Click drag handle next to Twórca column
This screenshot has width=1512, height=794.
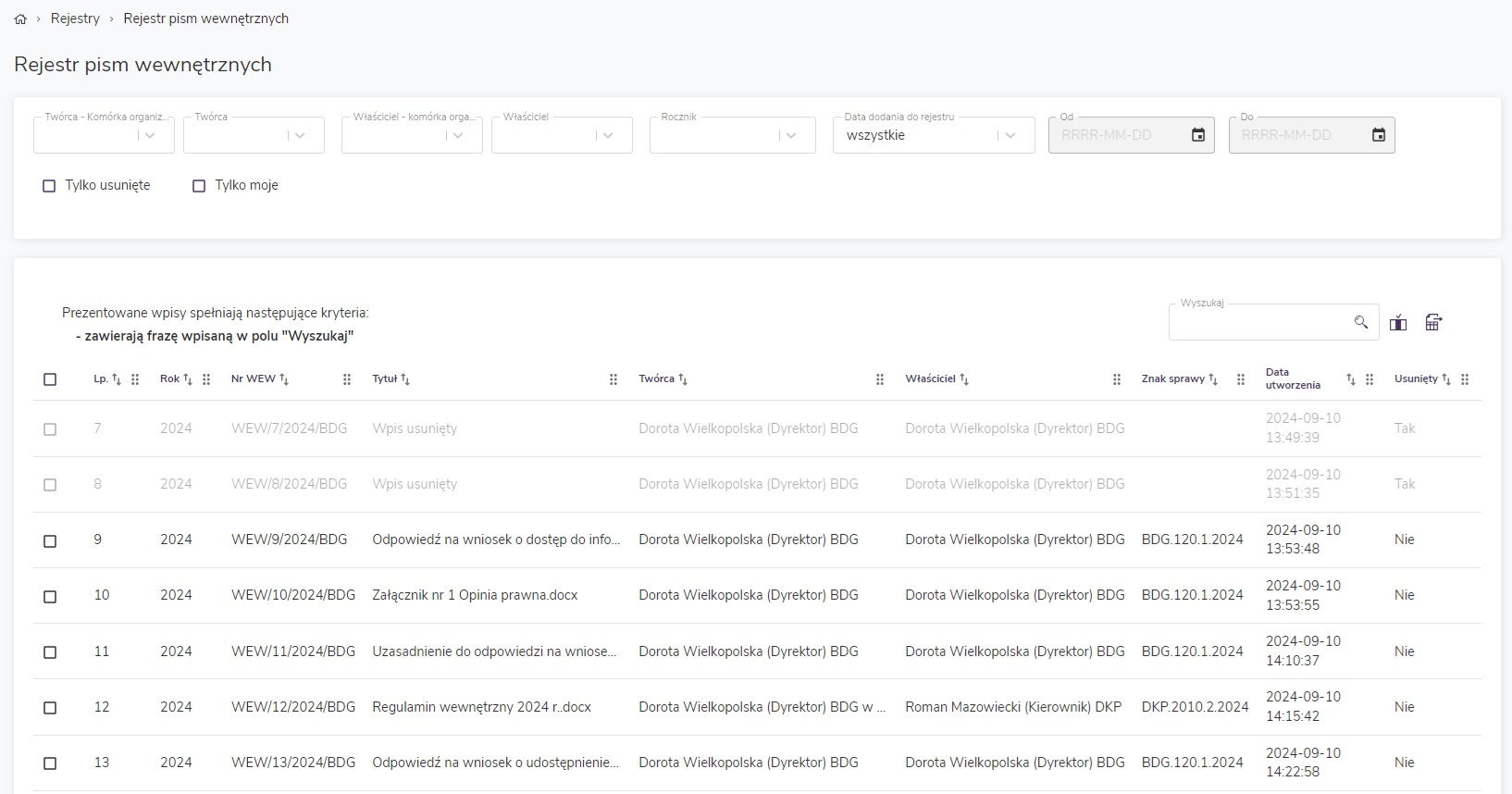880,379
